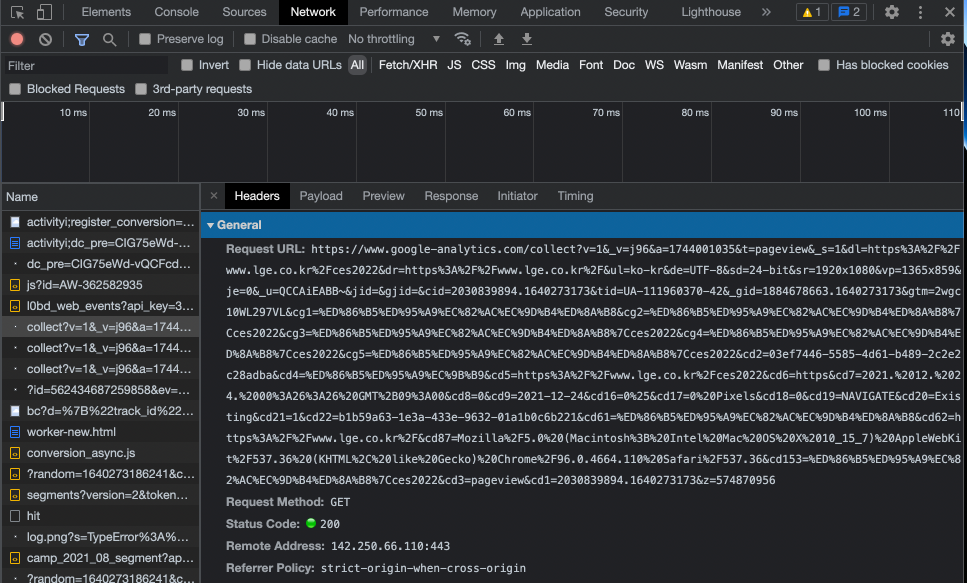Show more DevTools tabs chevron
967x583 pixels.
(x=766, y=12)
